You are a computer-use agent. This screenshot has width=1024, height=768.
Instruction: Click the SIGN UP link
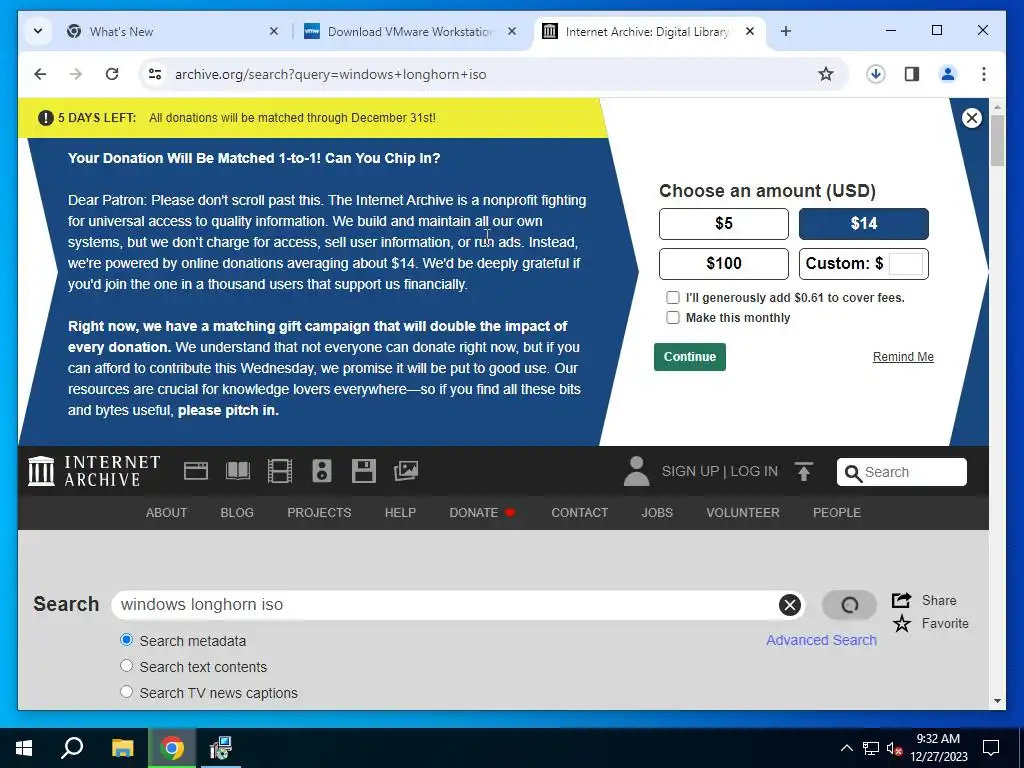pos(690,472)
